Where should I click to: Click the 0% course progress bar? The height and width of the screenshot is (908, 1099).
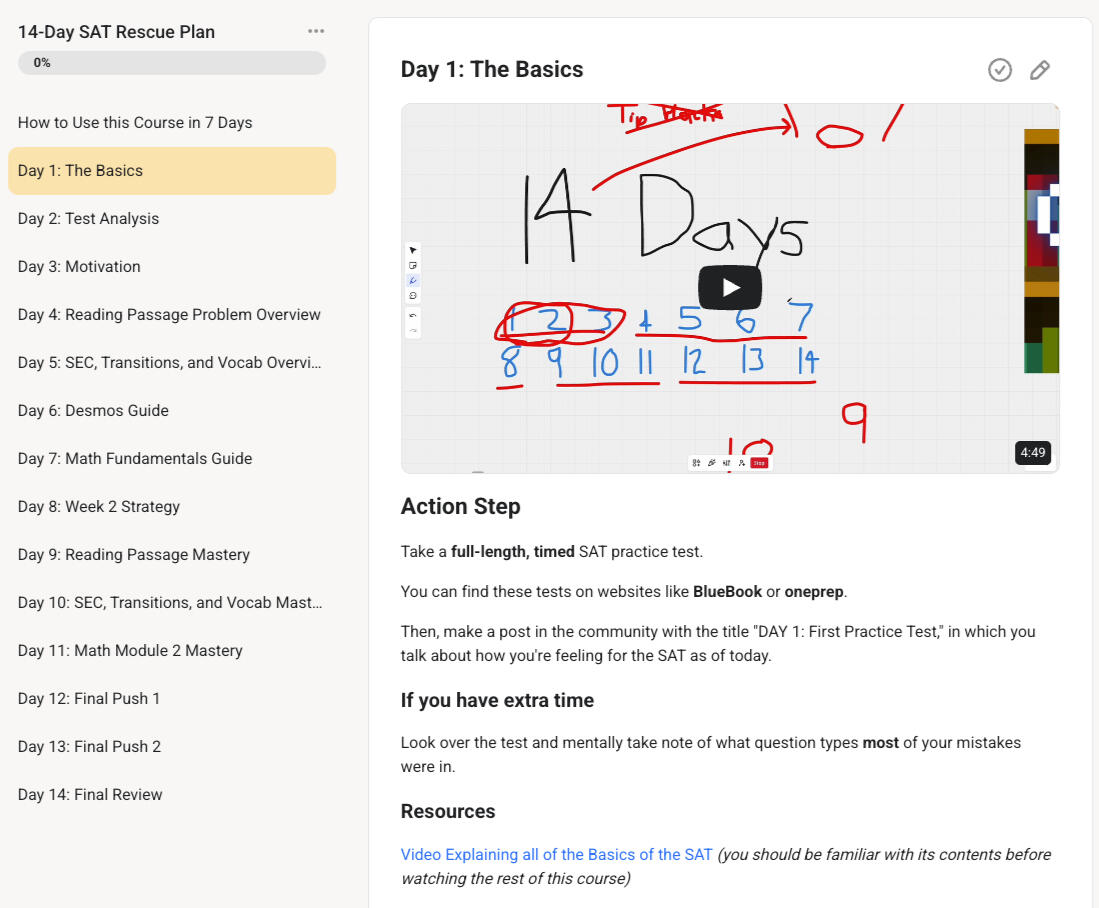click(x=172, y=63)
